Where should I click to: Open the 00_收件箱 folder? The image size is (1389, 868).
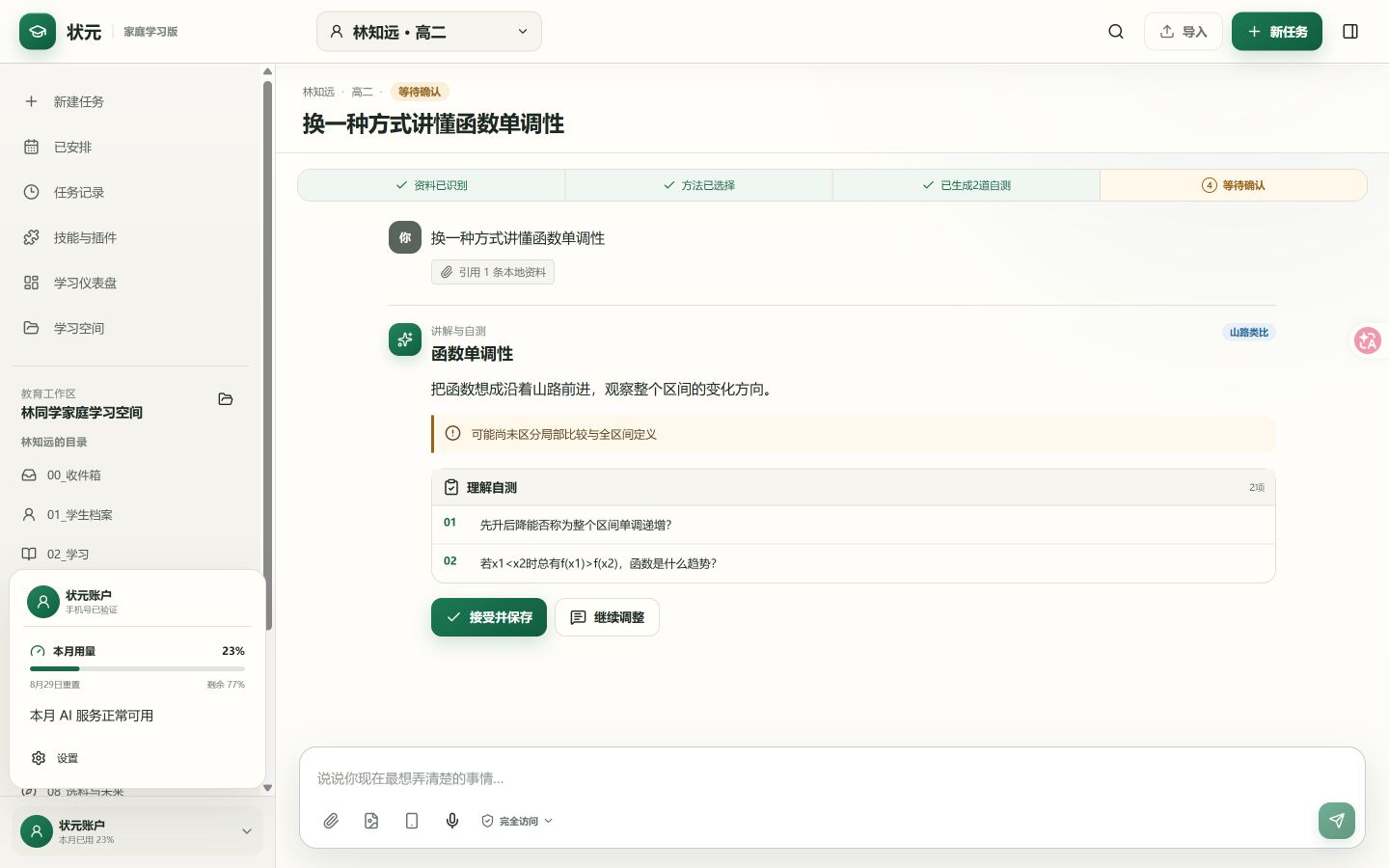point(130,475)
